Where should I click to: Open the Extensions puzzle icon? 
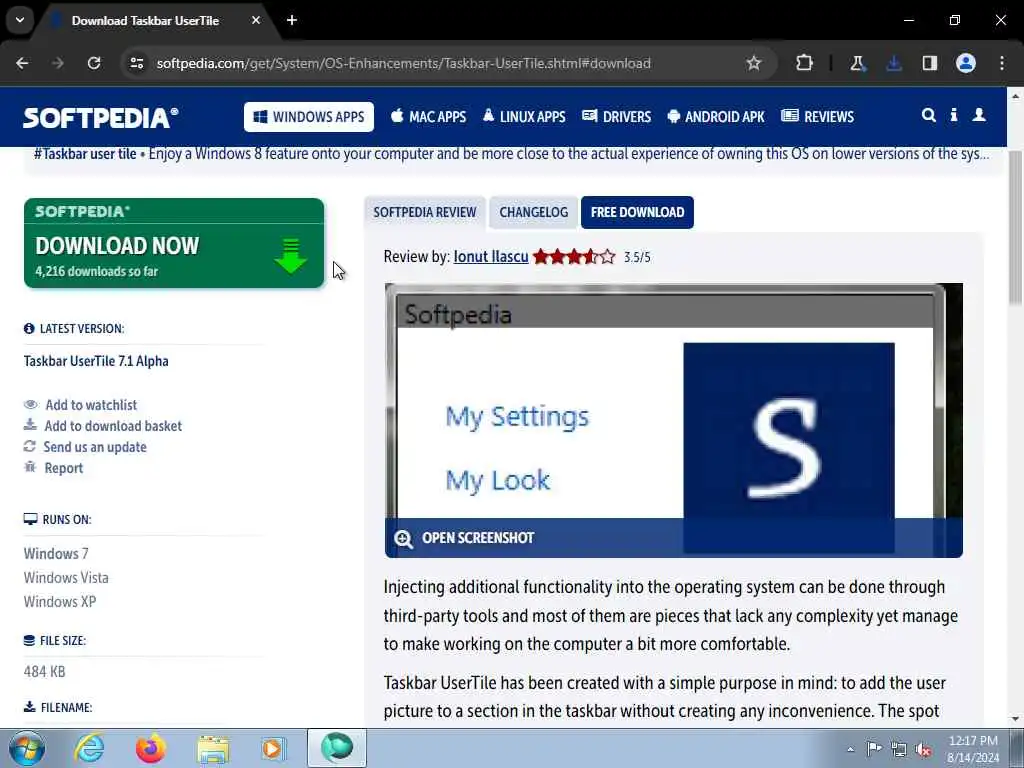[x=805, y=63]
